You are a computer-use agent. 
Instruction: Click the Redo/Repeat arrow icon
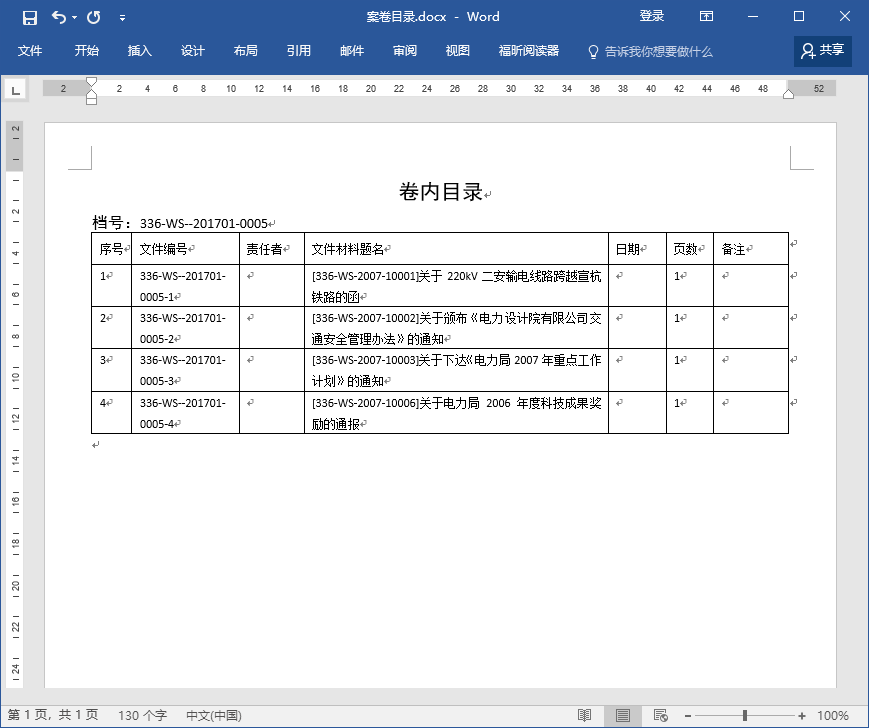click(94, 17)
